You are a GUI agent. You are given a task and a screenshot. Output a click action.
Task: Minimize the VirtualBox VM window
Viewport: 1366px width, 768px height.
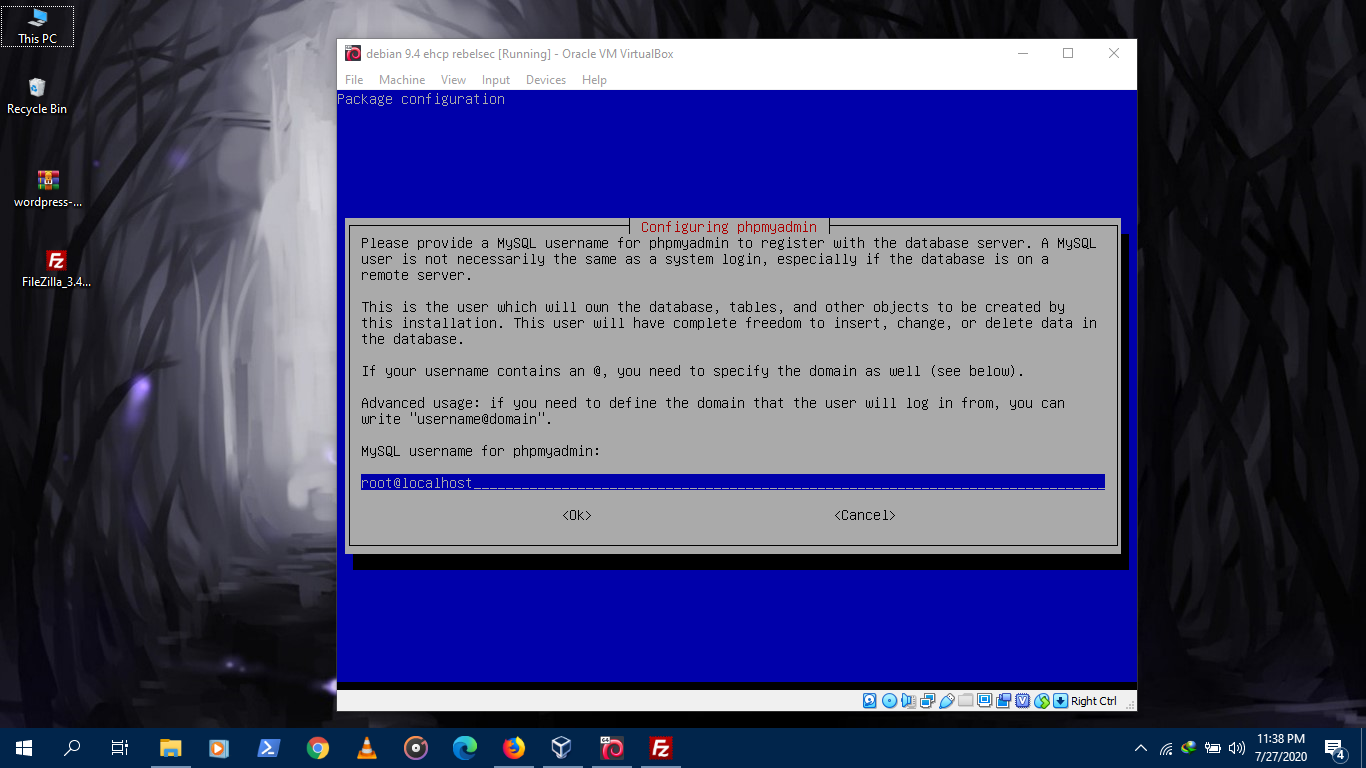[x=1022, y=54]
